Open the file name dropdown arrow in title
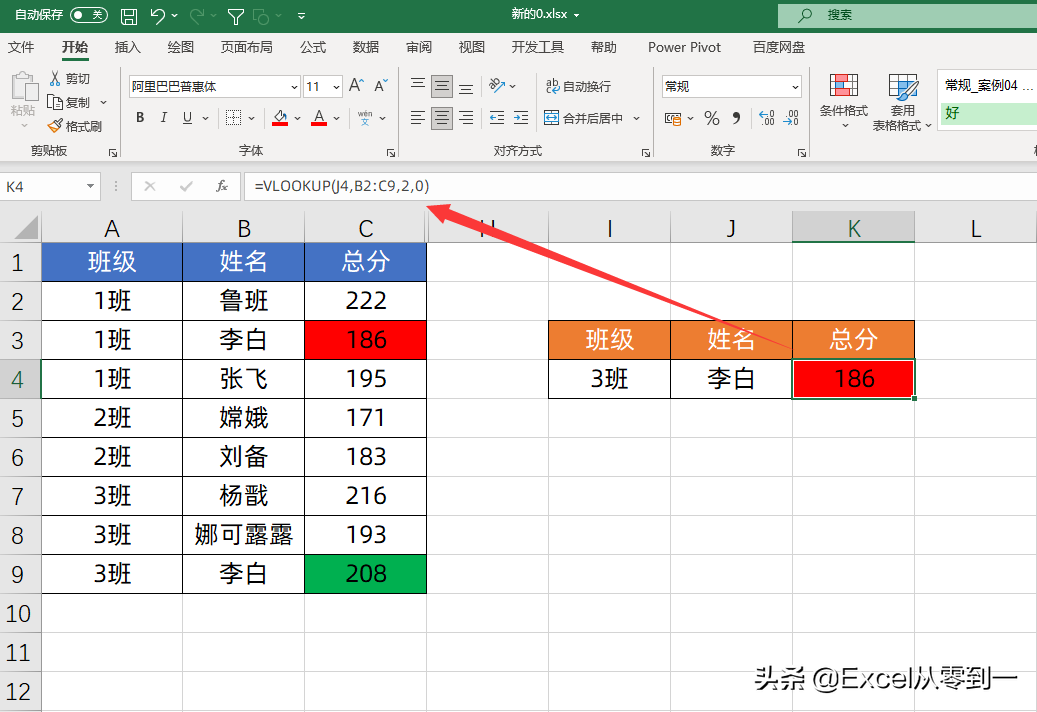 576,15
